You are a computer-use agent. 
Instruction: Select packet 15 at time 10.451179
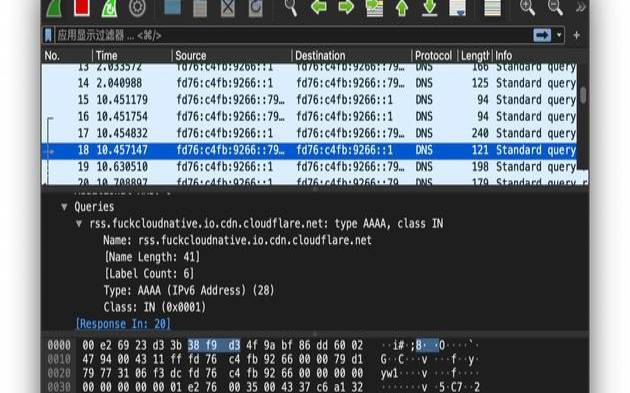pyautogui.click(x=309, y=100)
